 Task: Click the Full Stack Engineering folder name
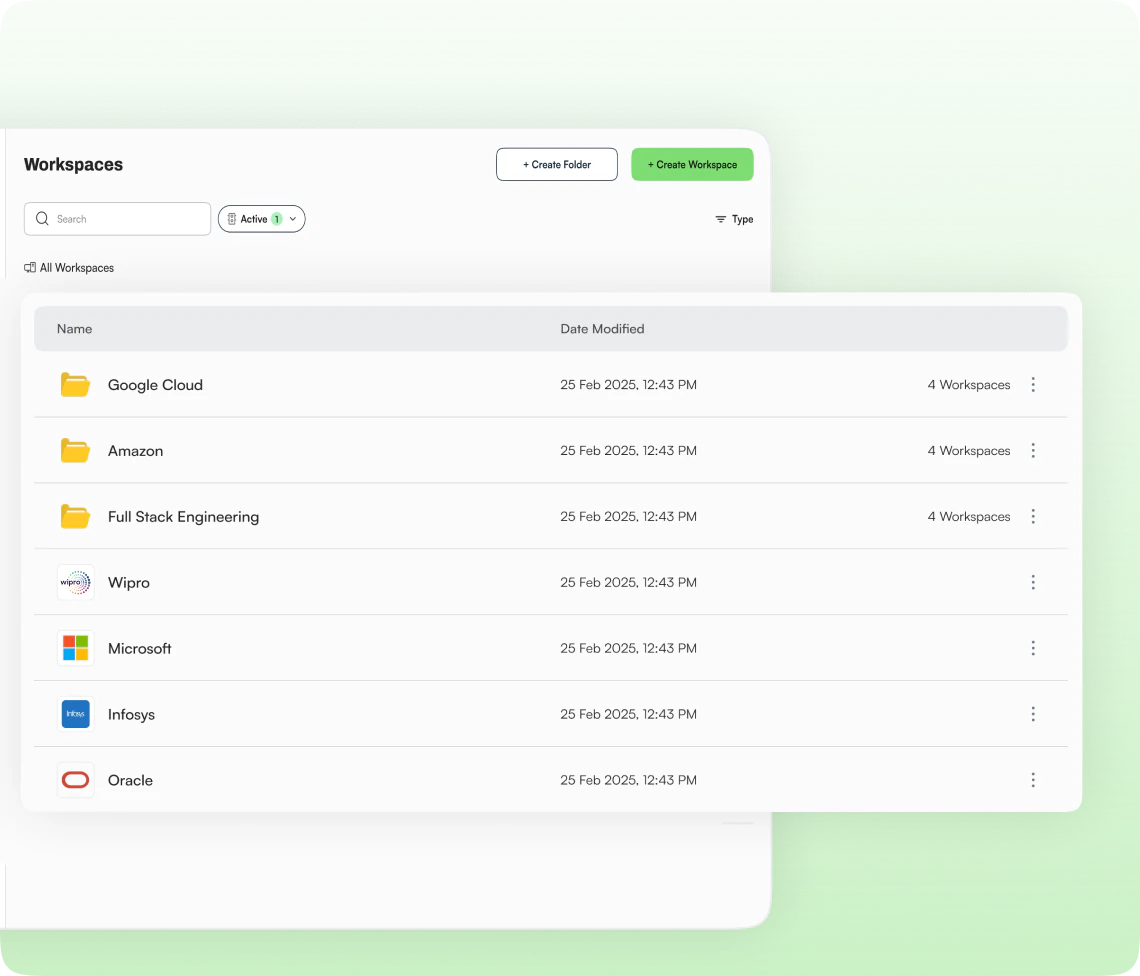(x=183, y=516)
